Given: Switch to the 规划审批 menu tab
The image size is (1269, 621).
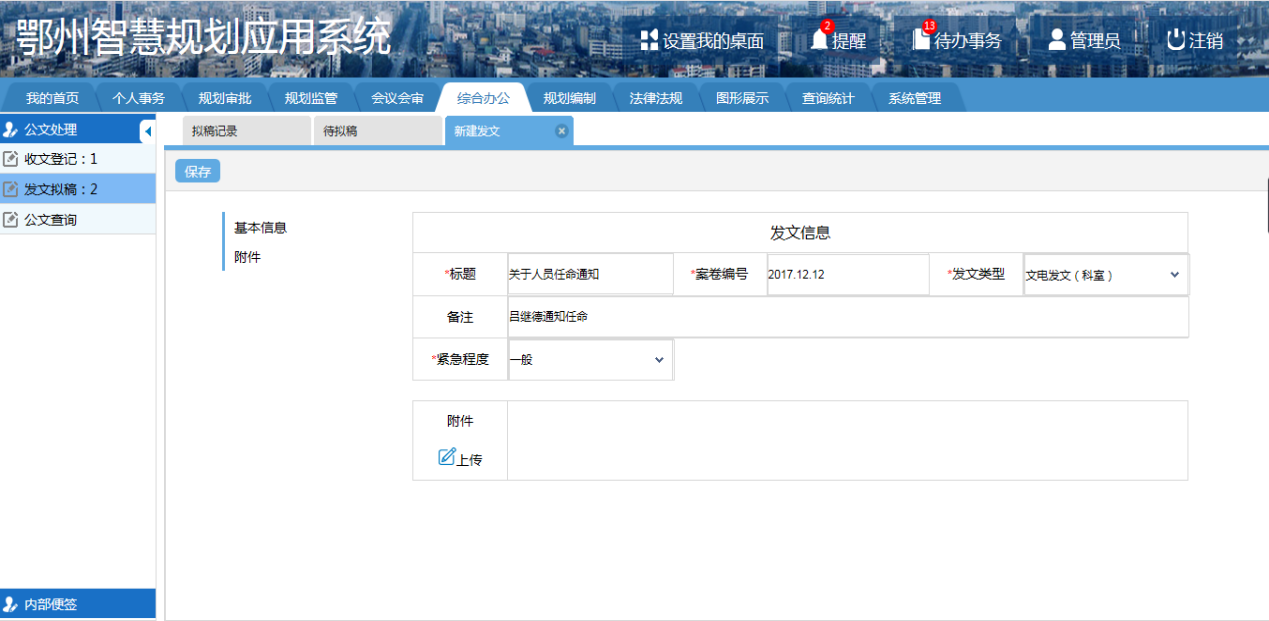Looking at the screenshot, I should [224, 98].
